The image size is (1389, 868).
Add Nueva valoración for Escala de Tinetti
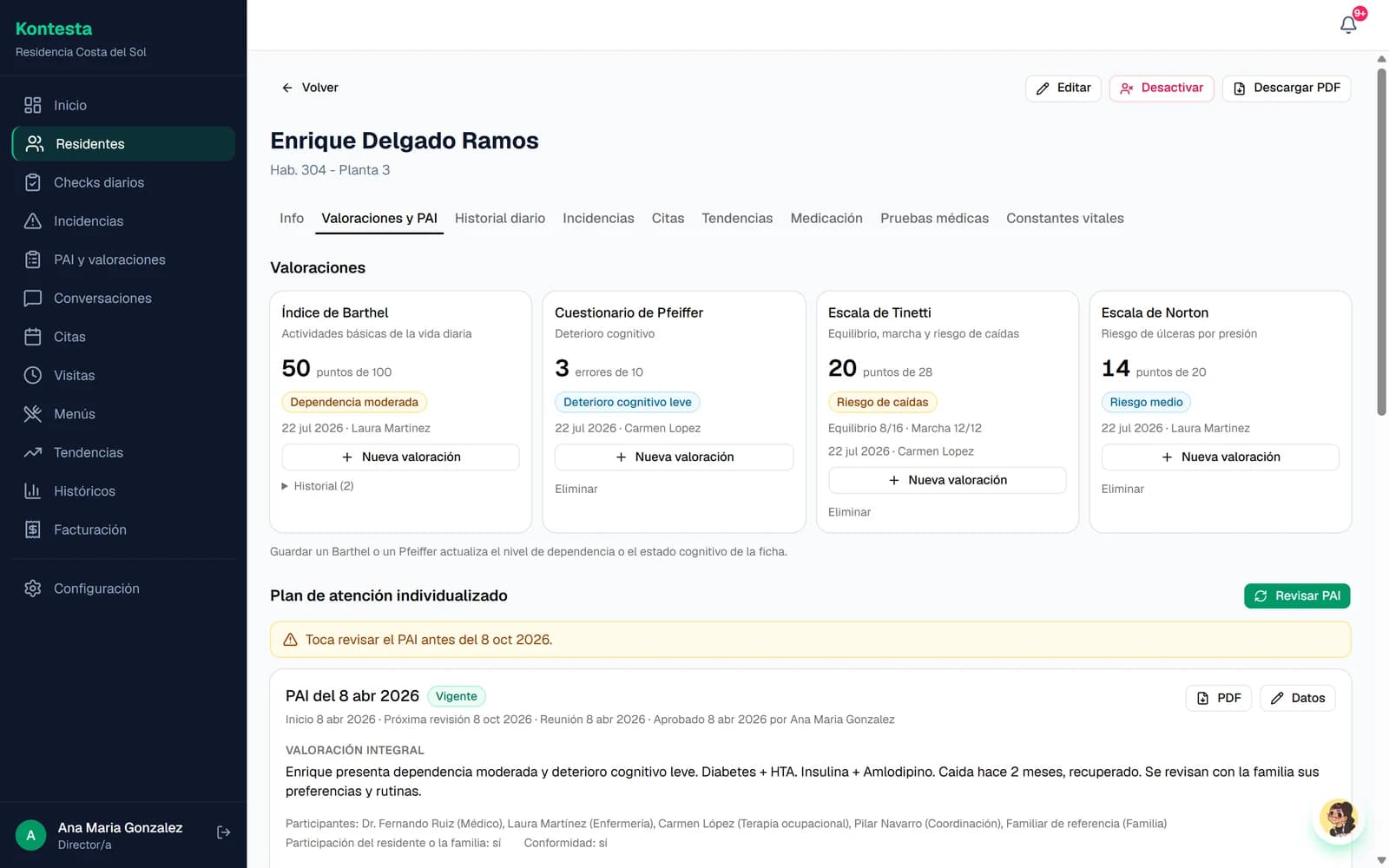(x=947, y=480)
